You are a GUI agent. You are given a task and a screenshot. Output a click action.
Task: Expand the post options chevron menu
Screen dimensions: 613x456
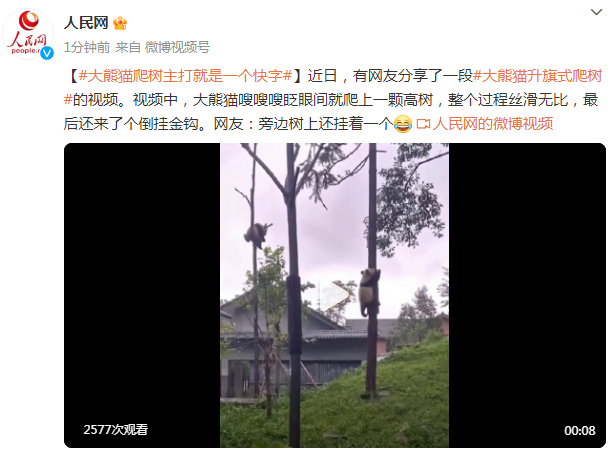(596, 12)
